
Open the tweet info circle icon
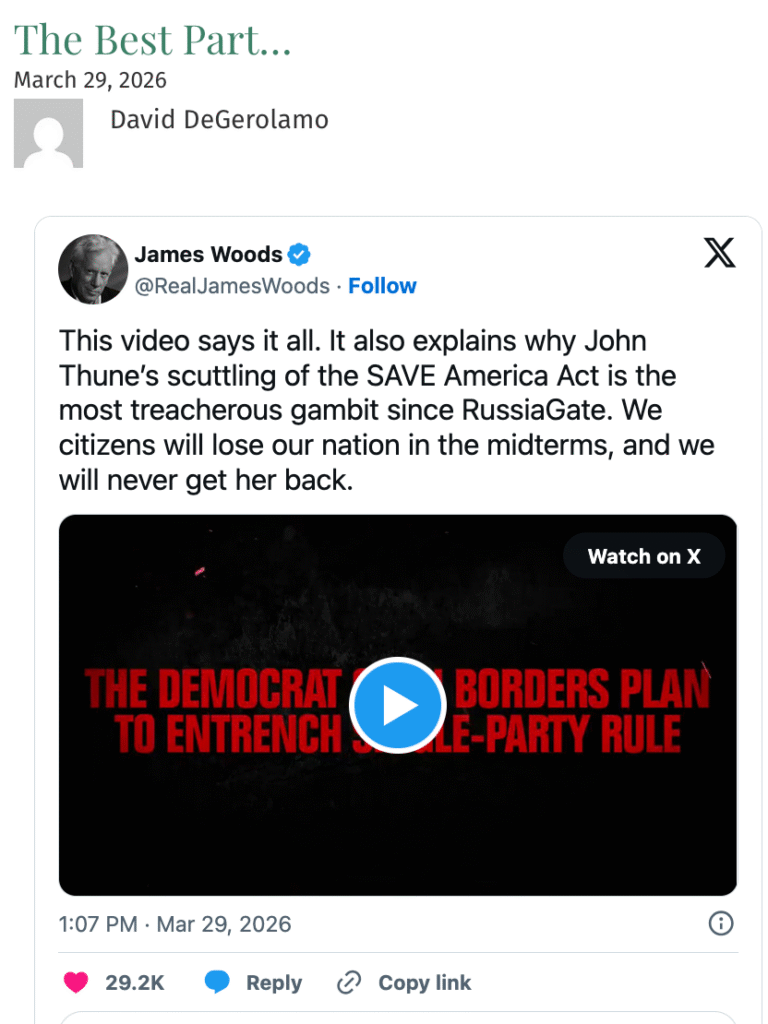click(721, 923)
